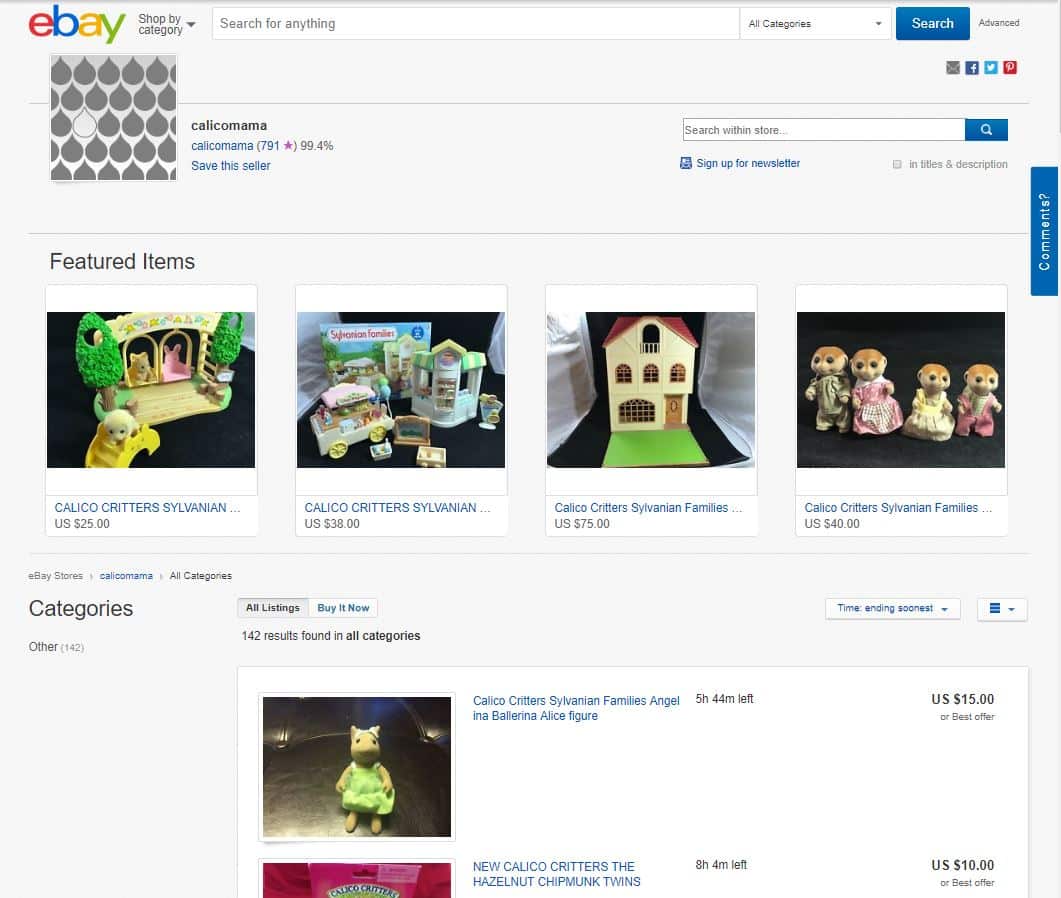Click US $38.00 featured item title
The width and height of the screenshot is (1061, 898).
(x=397, y=508)
